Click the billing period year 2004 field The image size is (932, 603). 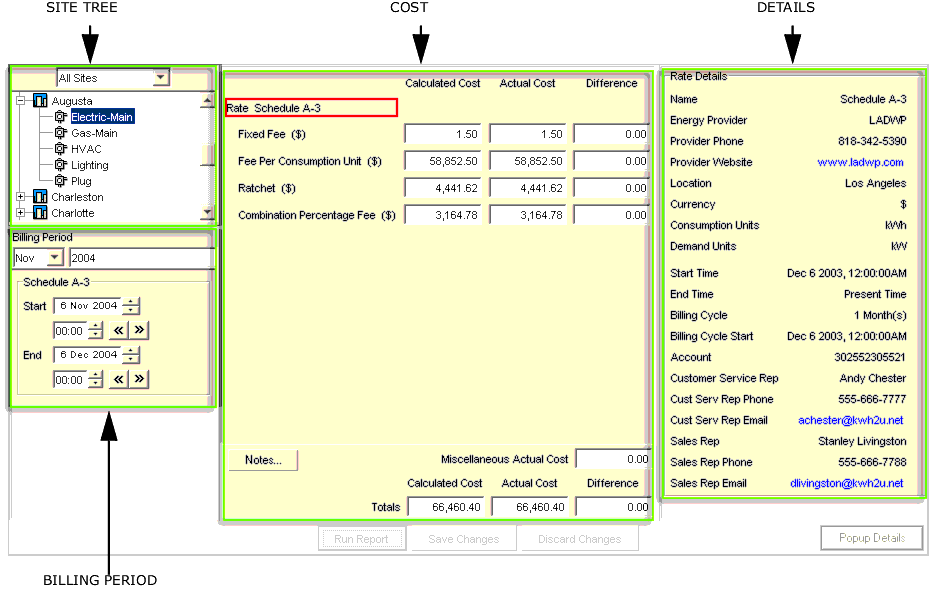pos(139,258)
